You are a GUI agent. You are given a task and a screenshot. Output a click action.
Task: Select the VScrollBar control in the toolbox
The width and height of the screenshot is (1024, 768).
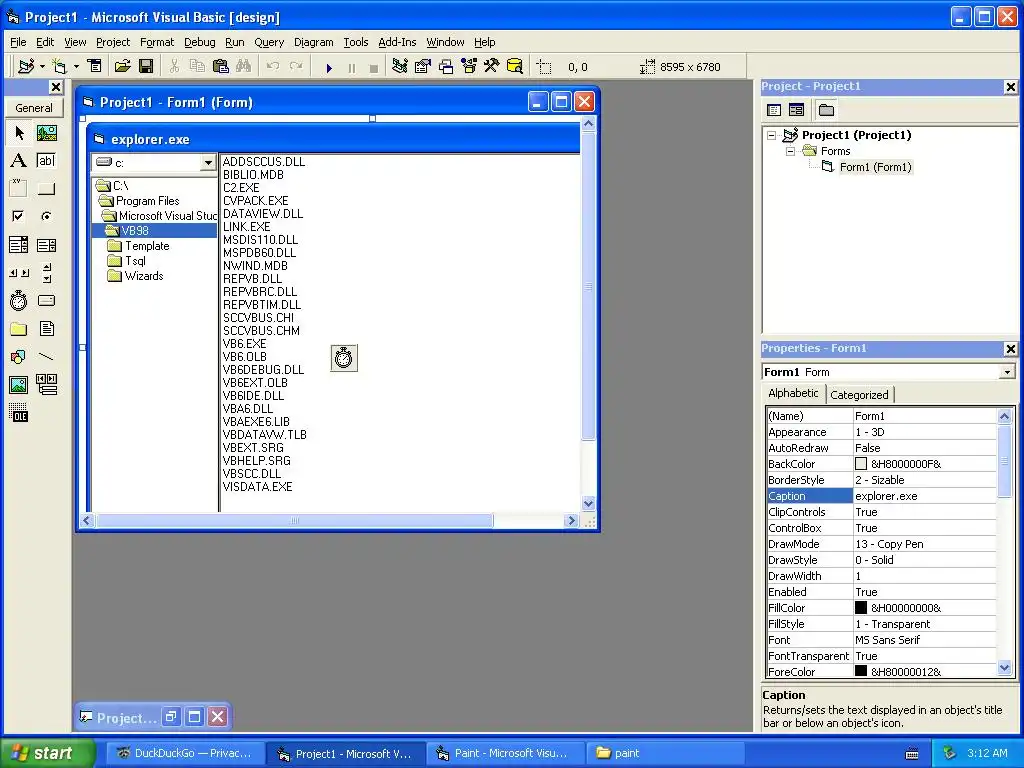(46, 273)
